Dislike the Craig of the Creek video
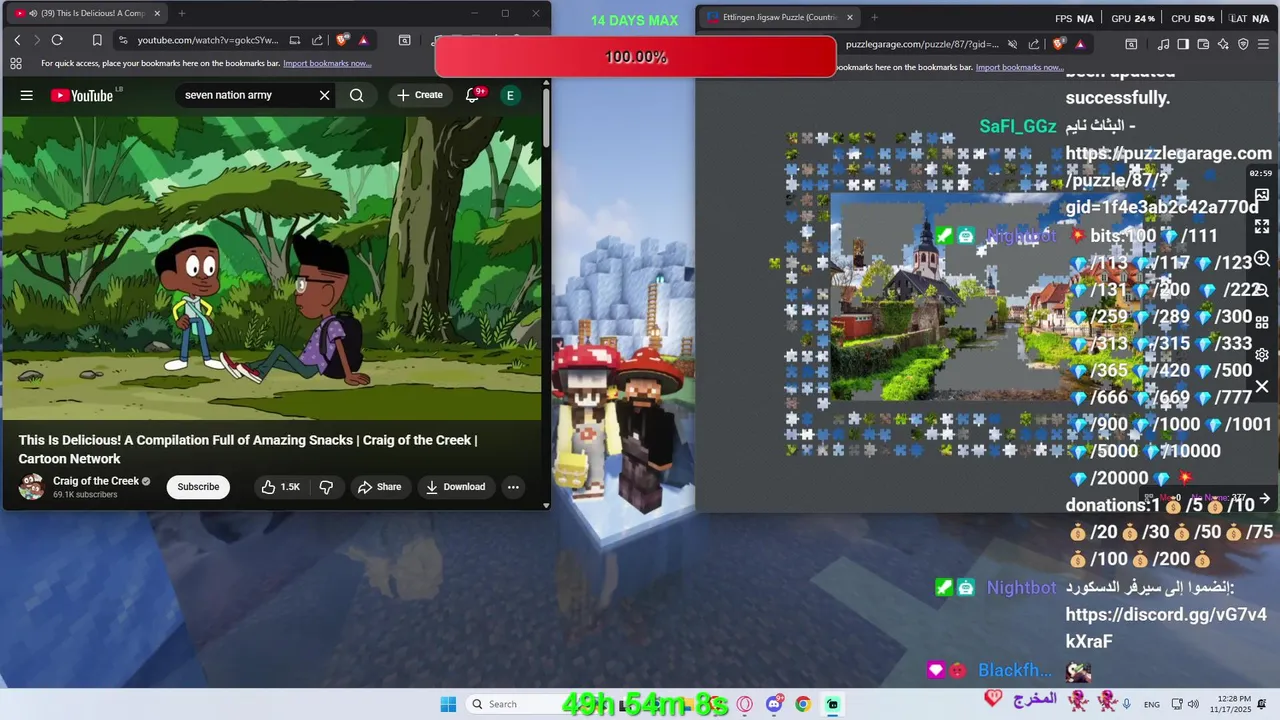 point(326,487)
